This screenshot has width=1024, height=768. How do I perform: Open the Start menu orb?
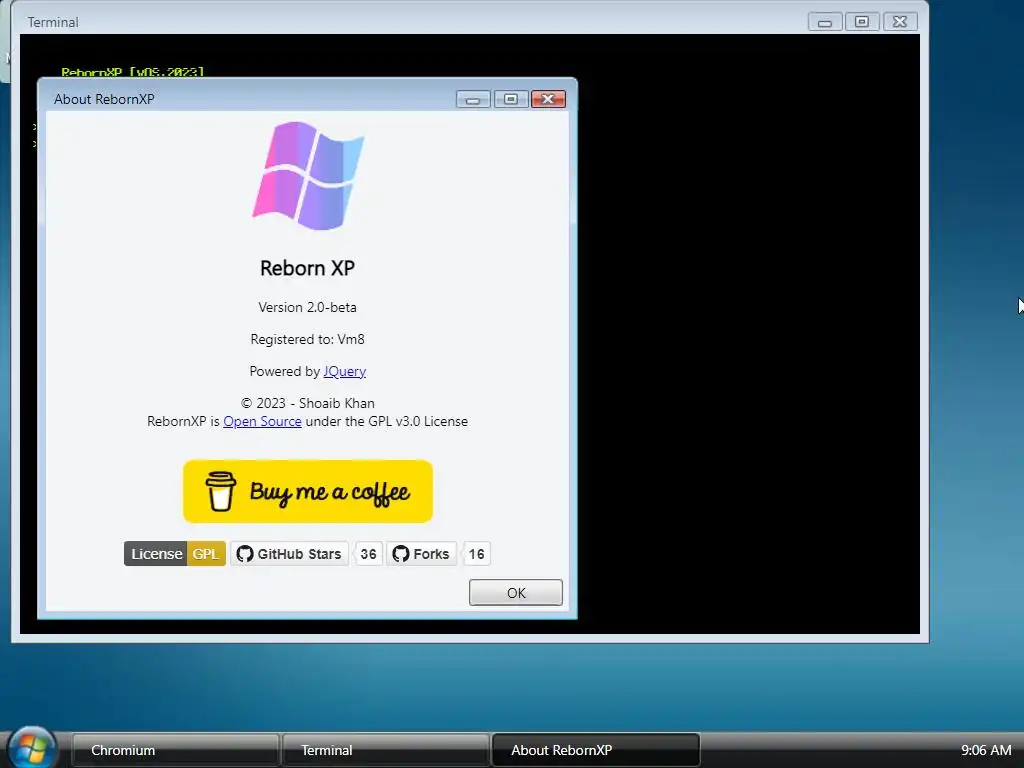tap(31, 747)
